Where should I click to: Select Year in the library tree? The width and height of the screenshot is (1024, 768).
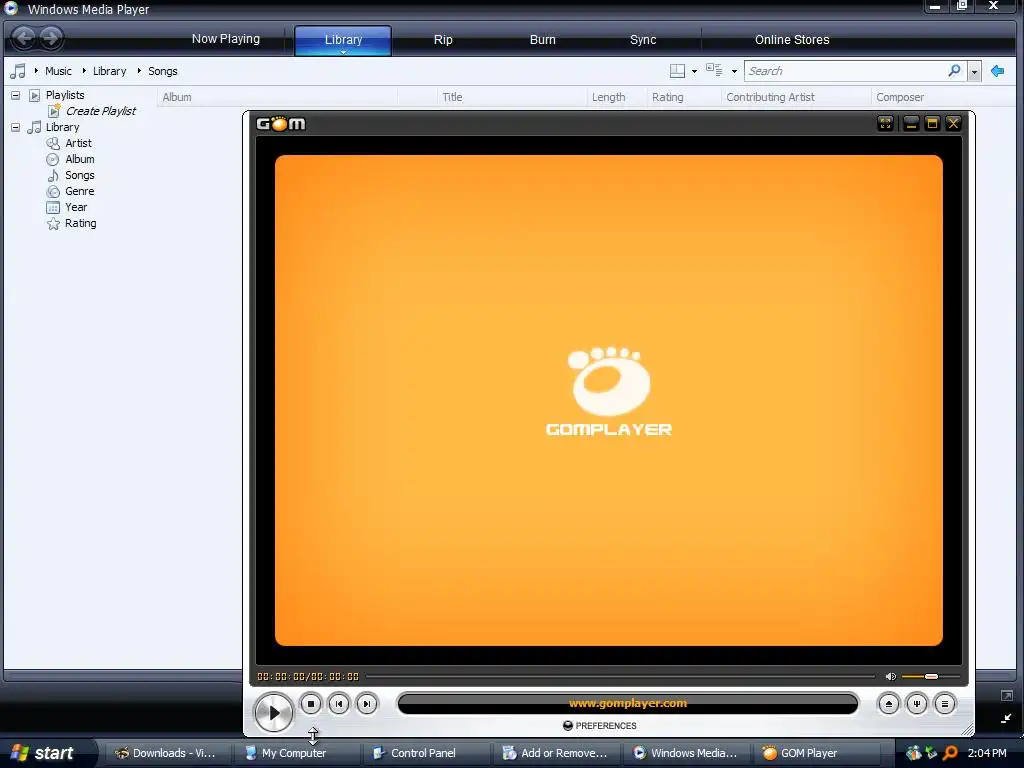pyautogui.click(x=76, y=207)
